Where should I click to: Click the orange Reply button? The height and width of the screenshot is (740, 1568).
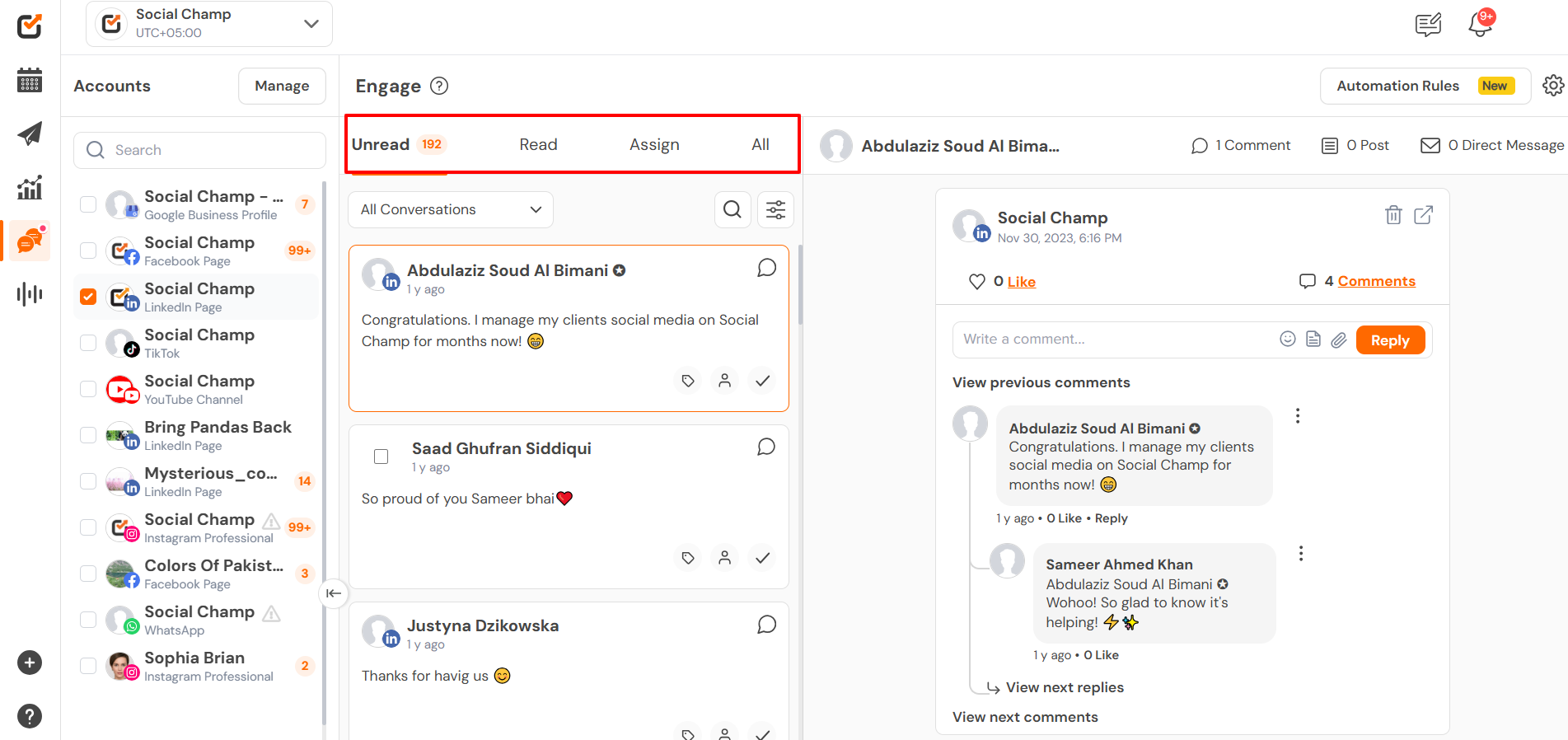tap(1390, 340)
